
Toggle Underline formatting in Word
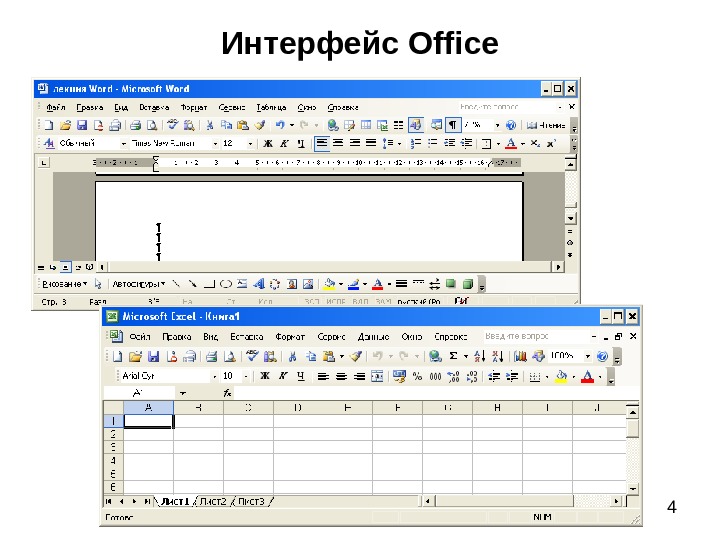tap(301, 143)
